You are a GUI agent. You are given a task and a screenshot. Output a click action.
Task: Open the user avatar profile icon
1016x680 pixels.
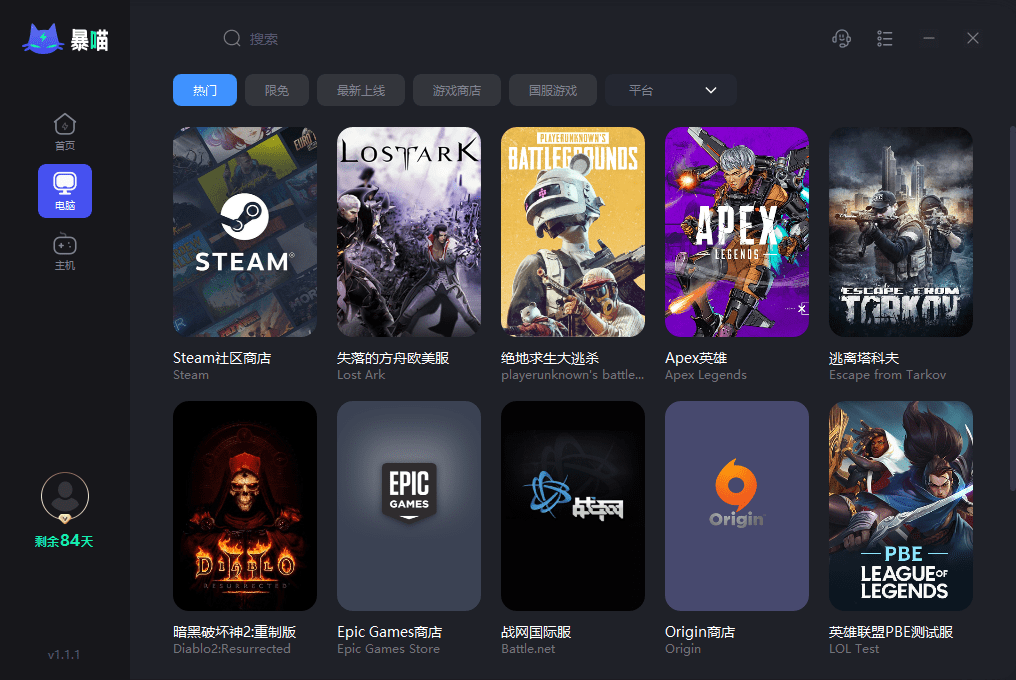tap(65, 497)
